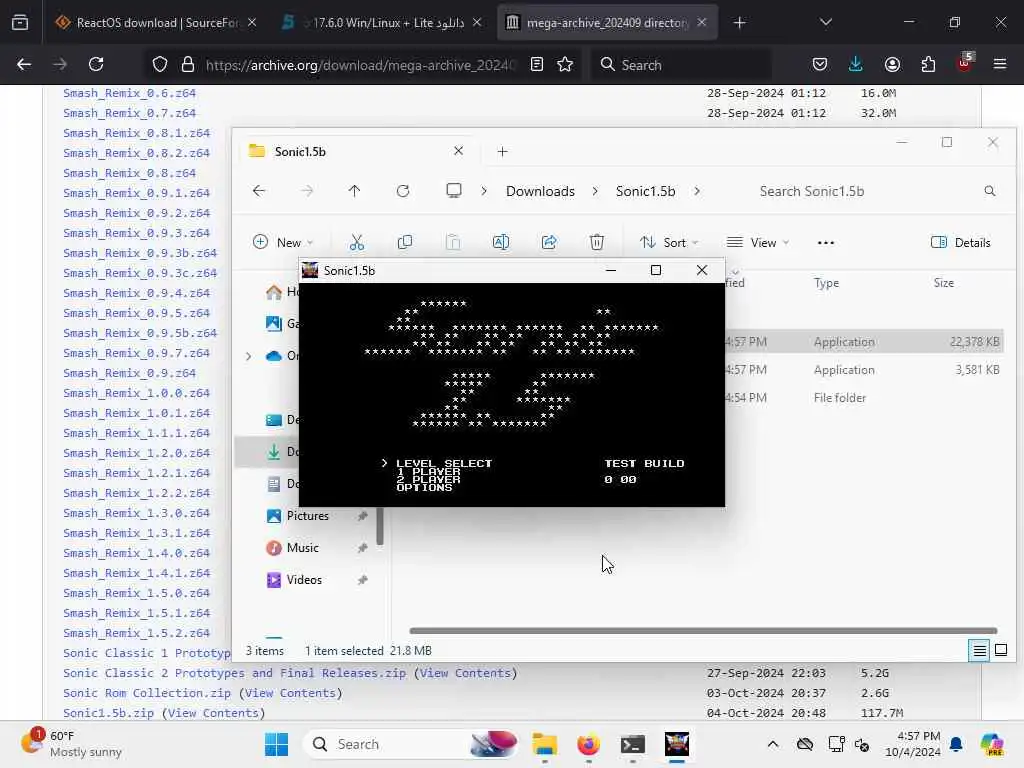Open the View dropdown in Explorer
This screenshot has width=1024, height=768.
coord(758,242)
